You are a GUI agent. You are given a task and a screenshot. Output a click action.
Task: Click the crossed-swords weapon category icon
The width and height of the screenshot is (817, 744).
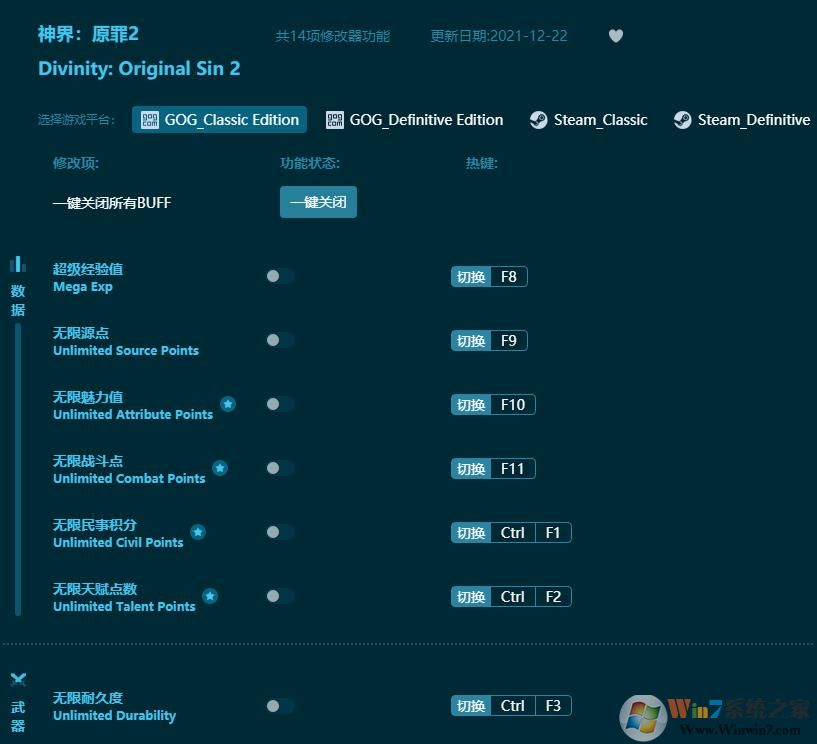click(18, 679)
